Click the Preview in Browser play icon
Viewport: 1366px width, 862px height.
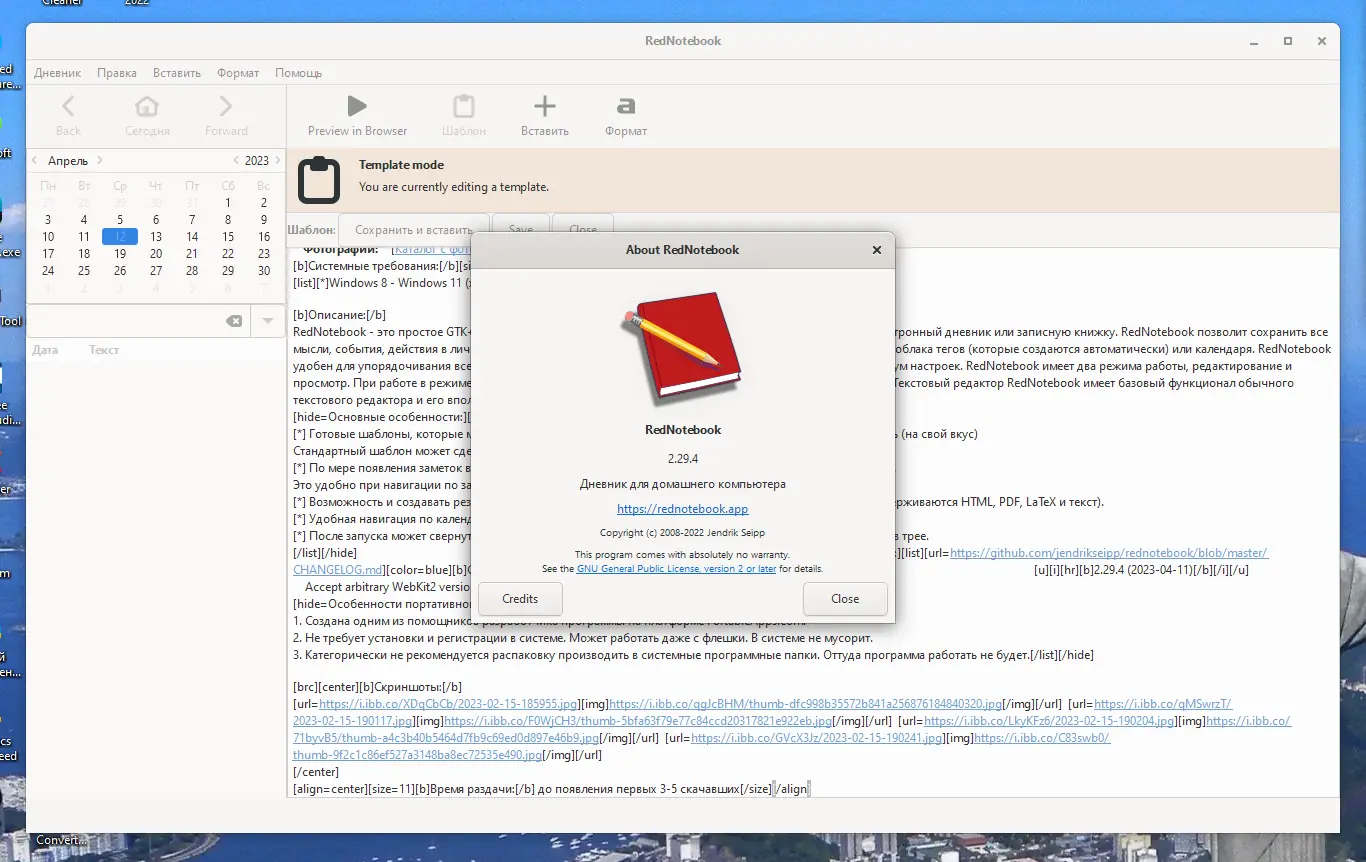(x=357, y=106)
